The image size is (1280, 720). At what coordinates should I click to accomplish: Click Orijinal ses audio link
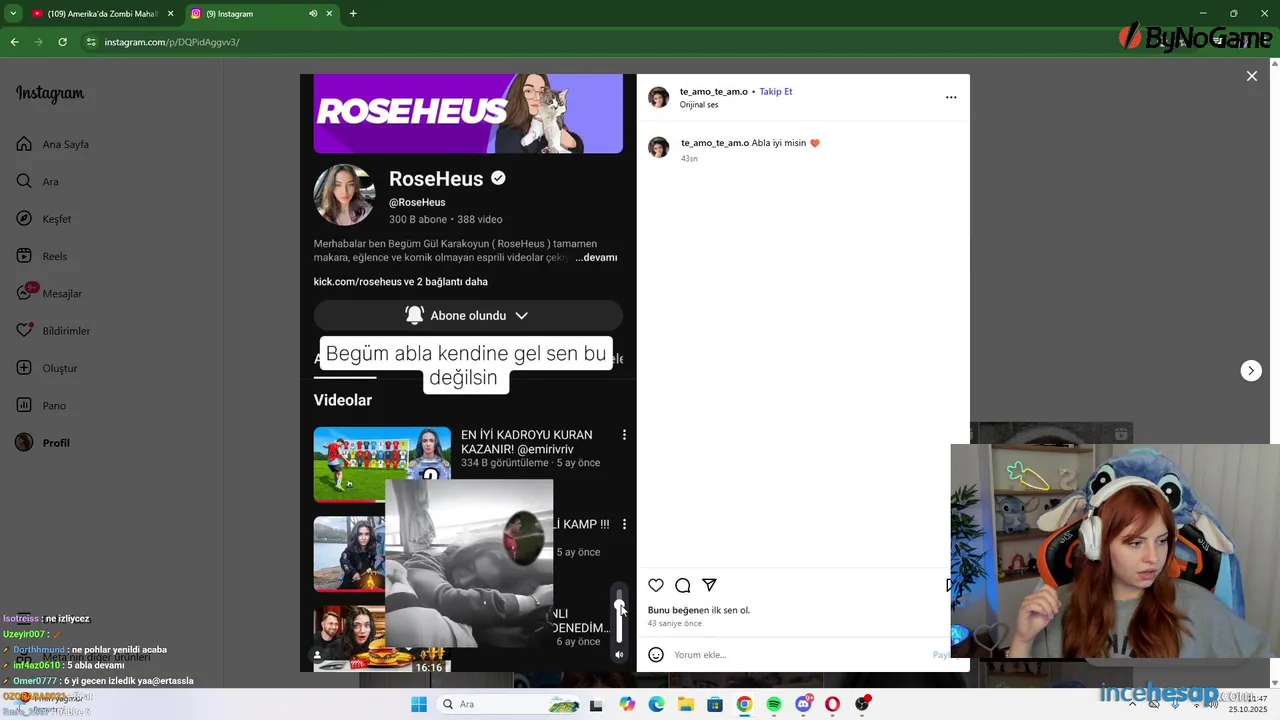(x=699, y=105)
